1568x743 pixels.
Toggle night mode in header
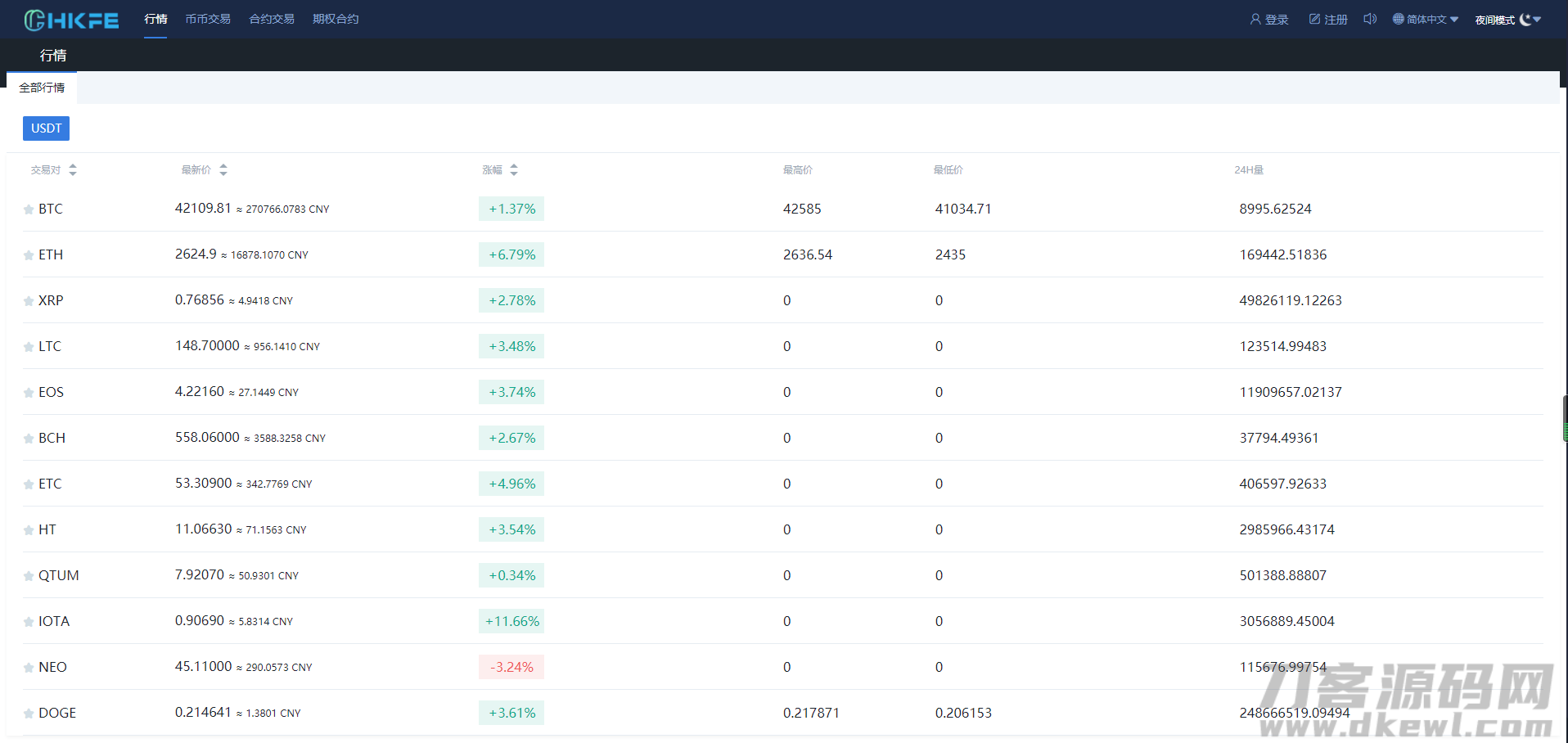(1507, 20)
